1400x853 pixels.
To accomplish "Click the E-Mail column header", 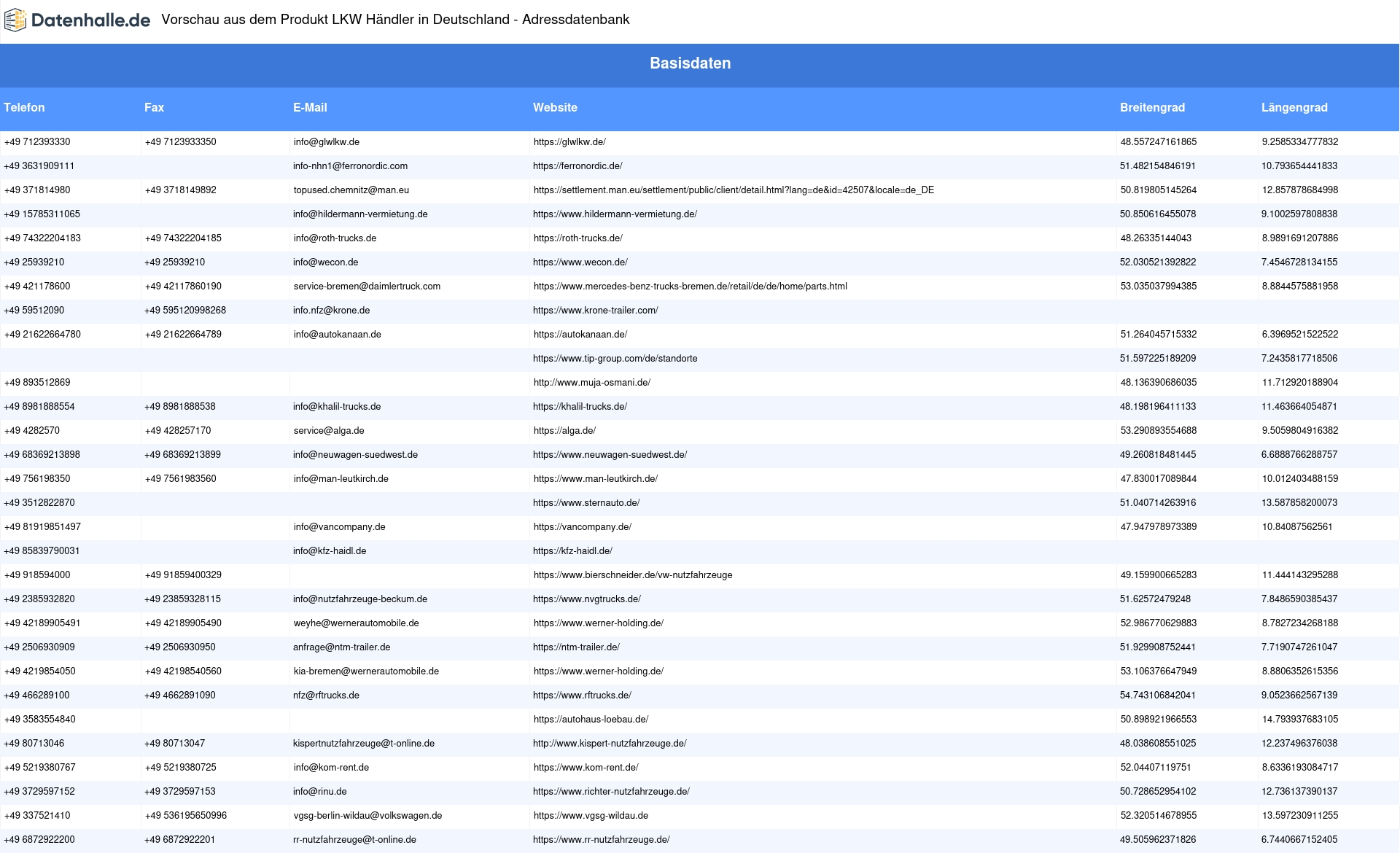I will point(310,107).
